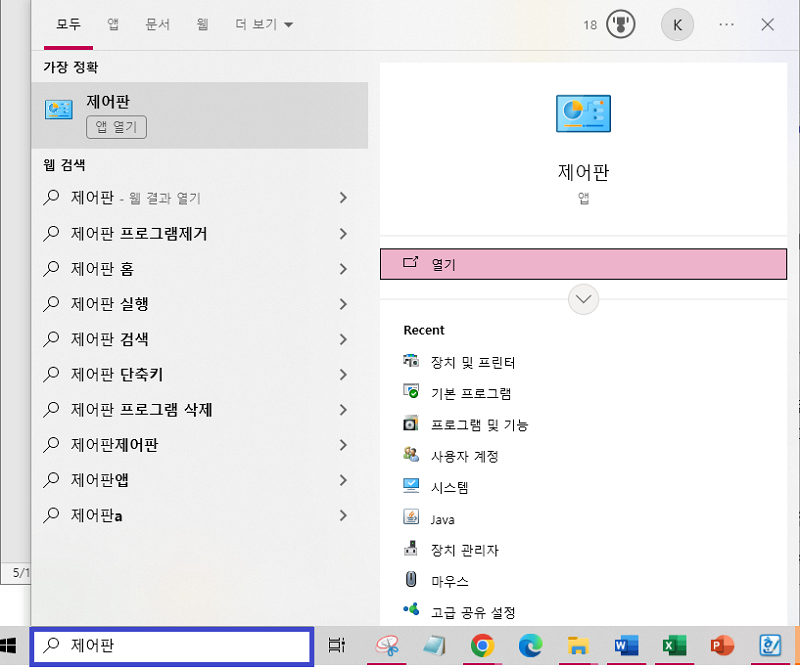Open File Explorer from the taskbar
The image size is (800, 668).
point(579,646)
